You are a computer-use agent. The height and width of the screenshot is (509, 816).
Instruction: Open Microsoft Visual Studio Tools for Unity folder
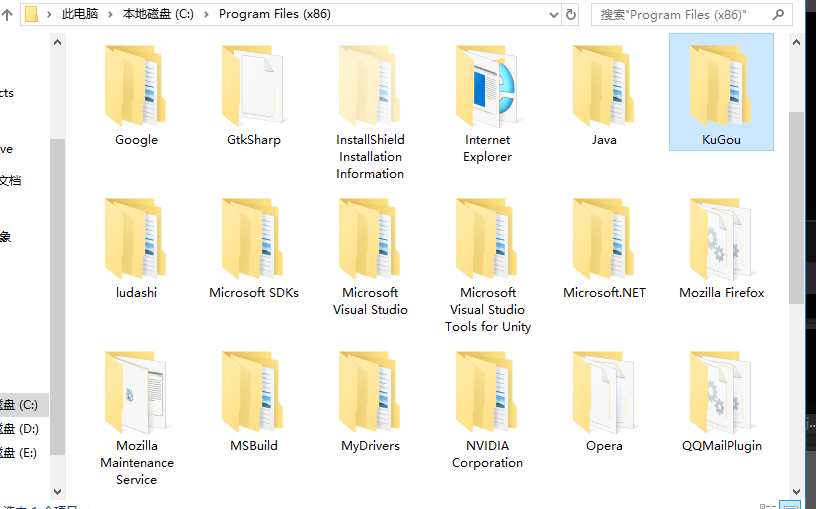pos(487,265)
